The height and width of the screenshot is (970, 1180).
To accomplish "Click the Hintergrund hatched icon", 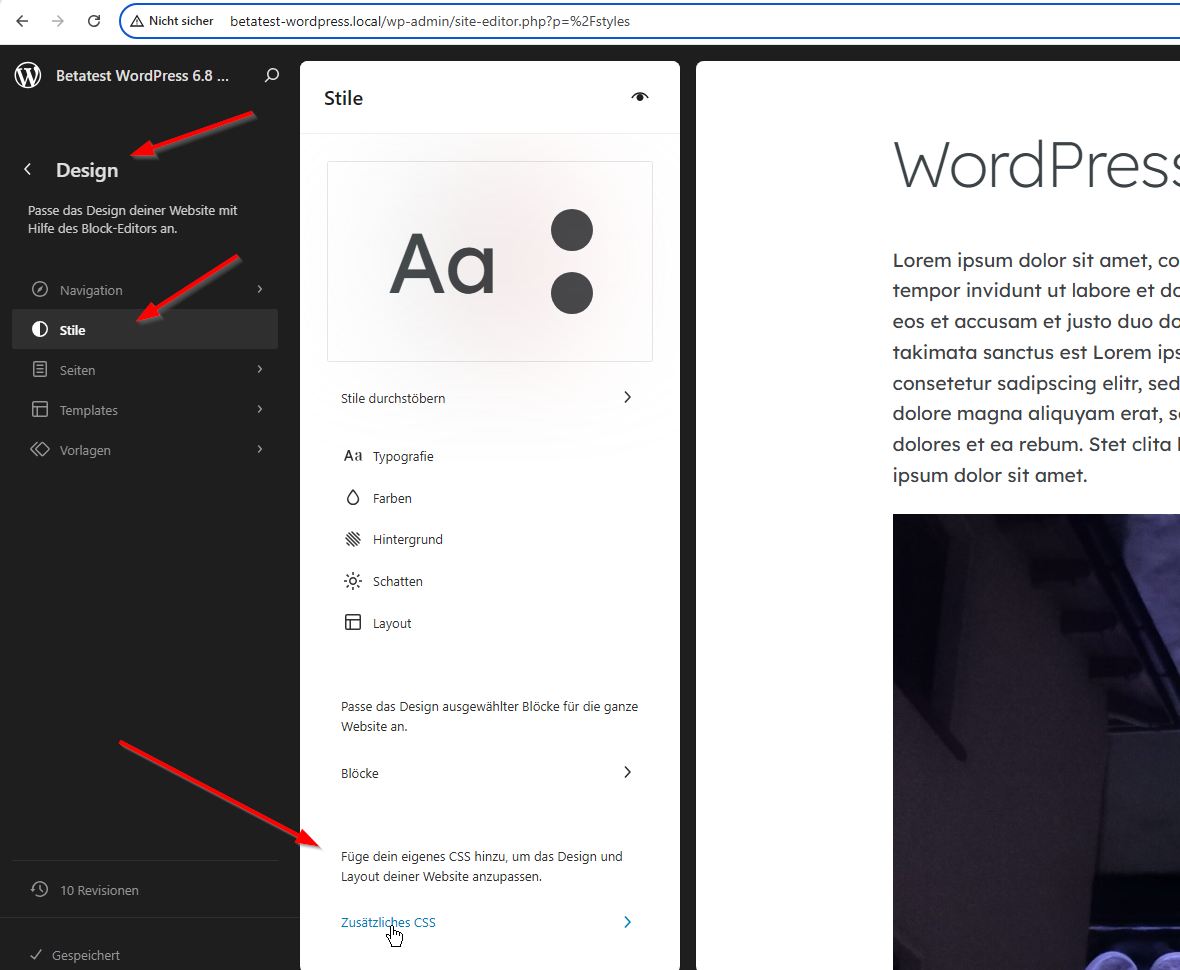I will (353, 539).
